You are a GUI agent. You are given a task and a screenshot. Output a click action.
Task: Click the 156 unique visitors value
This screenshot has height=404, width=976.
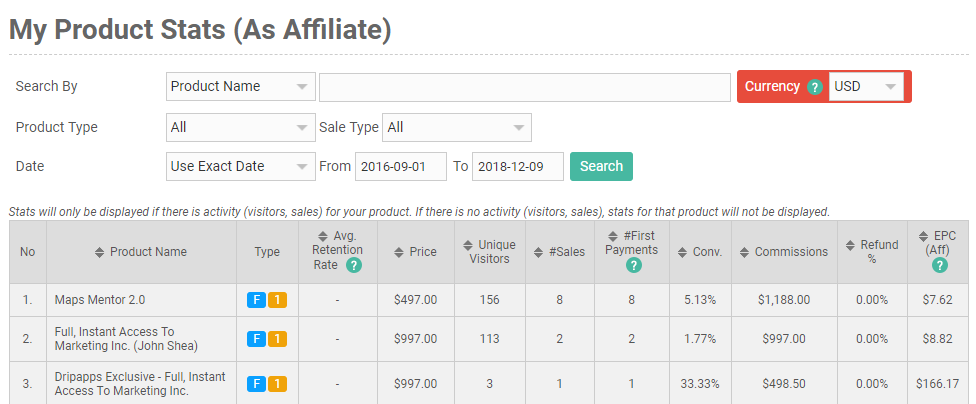click(490, 300)
